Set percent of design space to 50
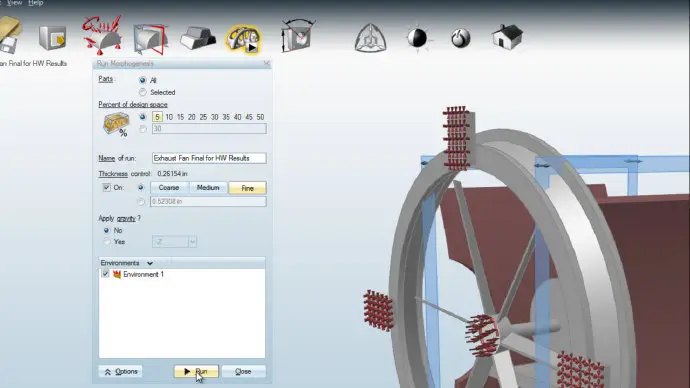Viewport: 690px width, 388px height. coord(261,117)
